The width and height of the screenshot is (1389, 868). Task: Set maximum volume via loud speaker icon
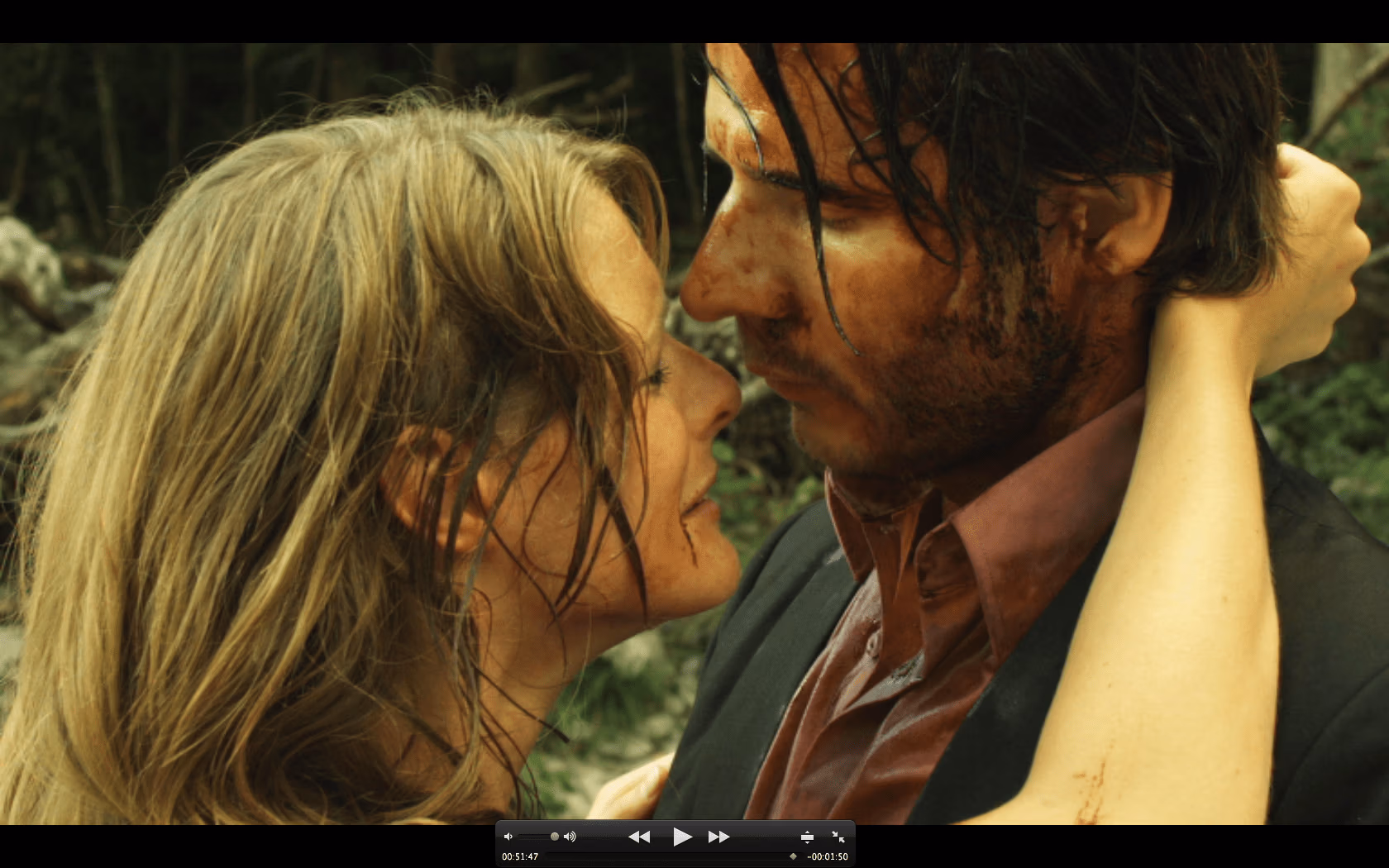[x=570, y=837]
